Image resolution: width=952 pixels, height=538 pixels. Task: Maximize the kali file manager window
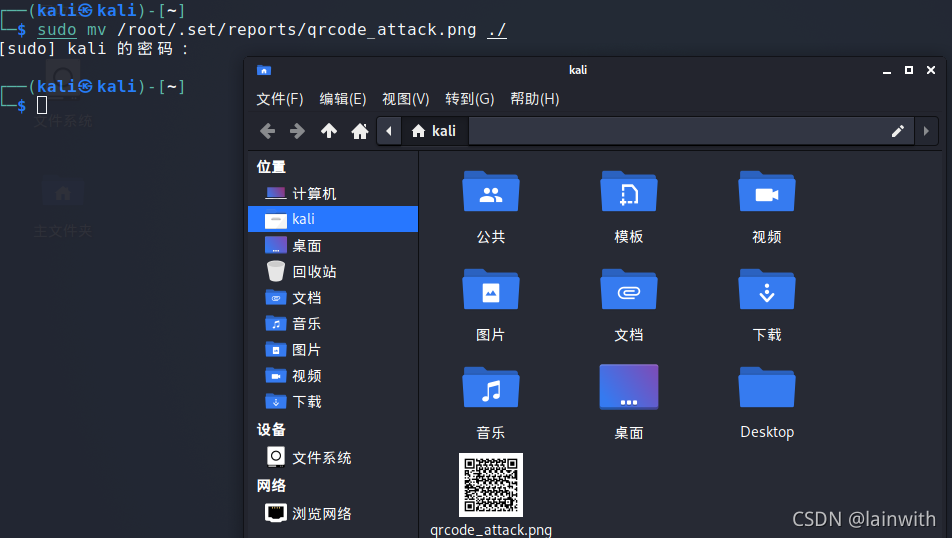pos(909,70)
